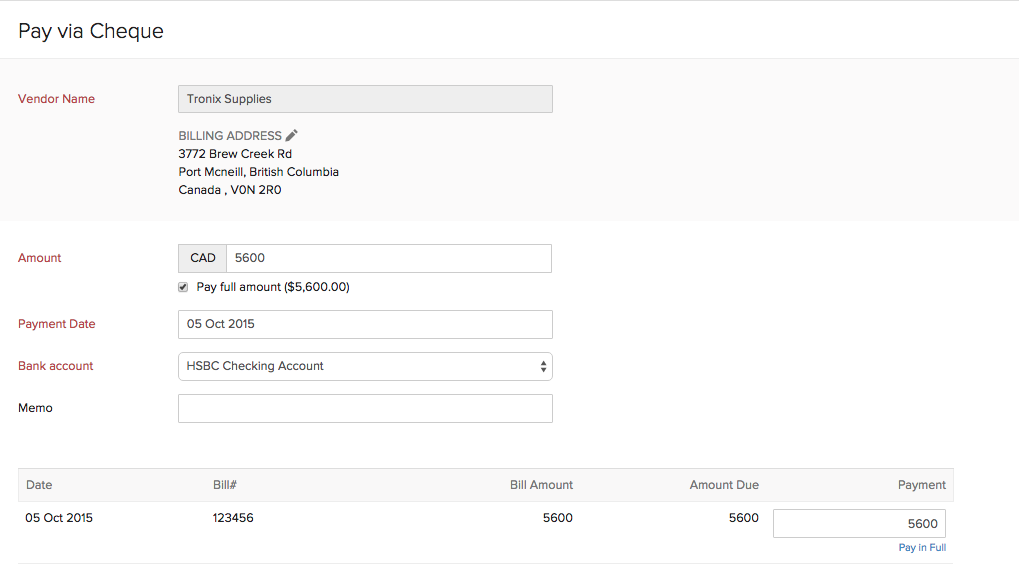This screenshot has height=569, width=1019.
Task: Click the Bill# column header
Action: 224,485
